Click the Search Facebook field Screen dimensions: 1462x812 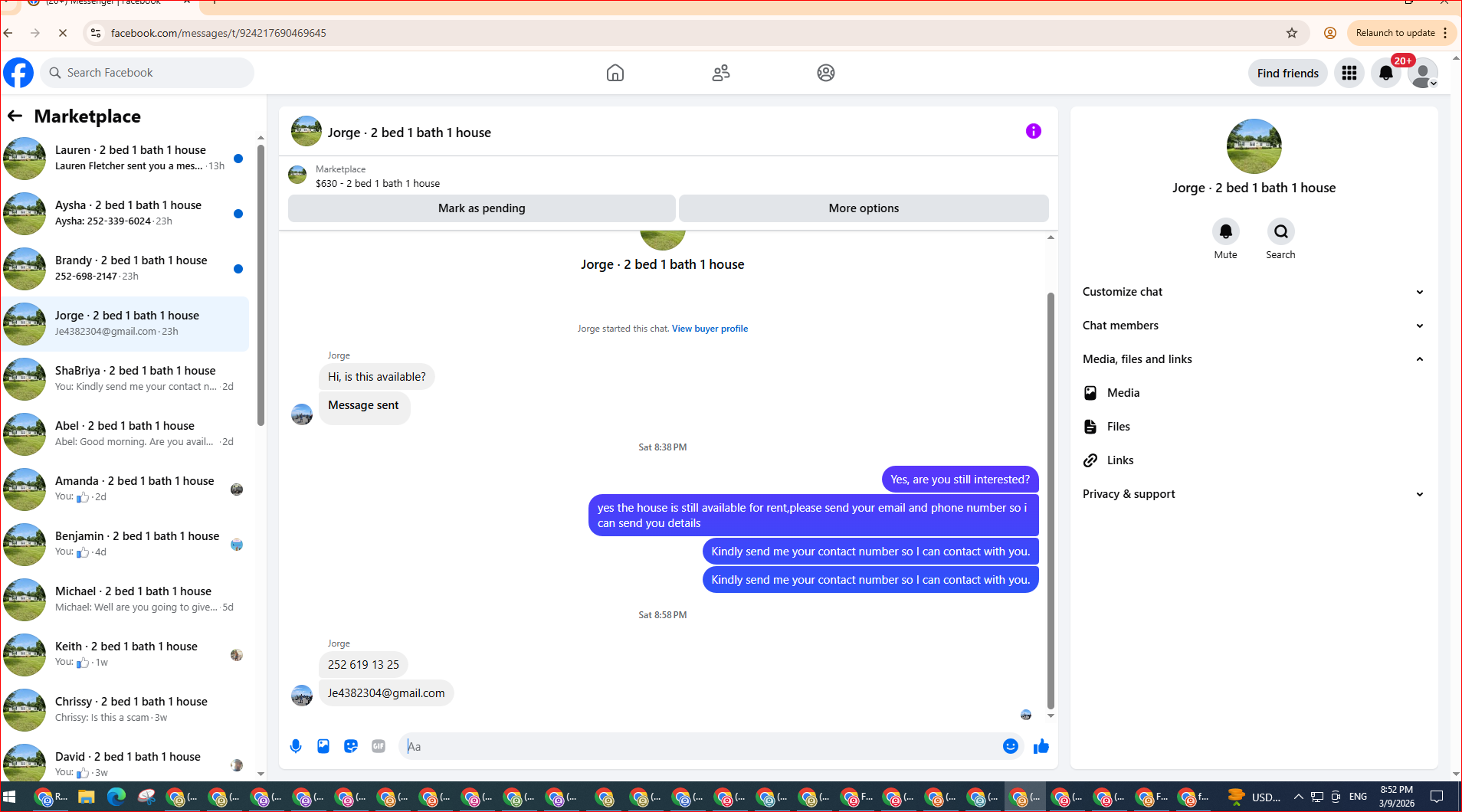coord(147,73)
